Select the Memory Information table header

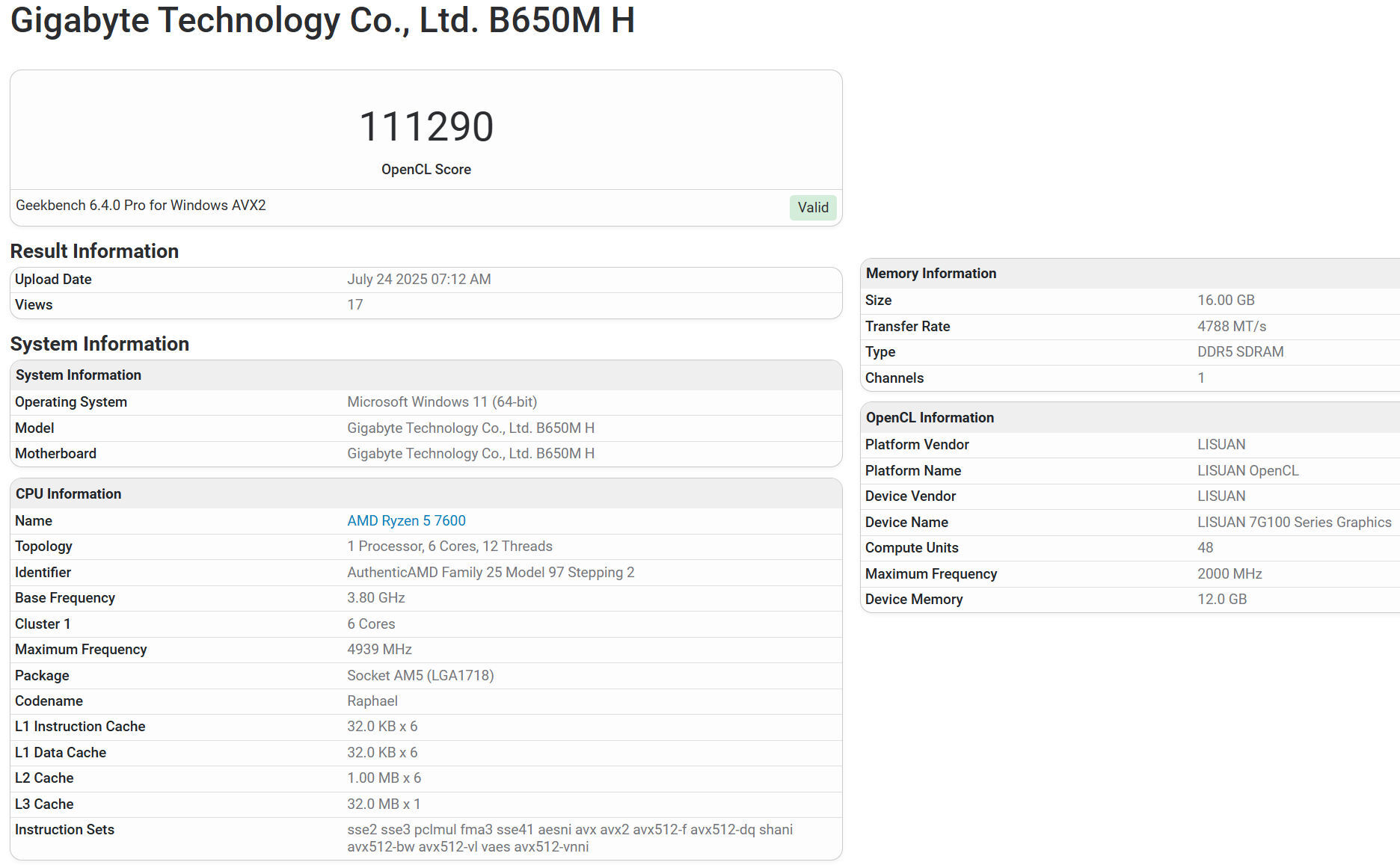tap(930, 273)
